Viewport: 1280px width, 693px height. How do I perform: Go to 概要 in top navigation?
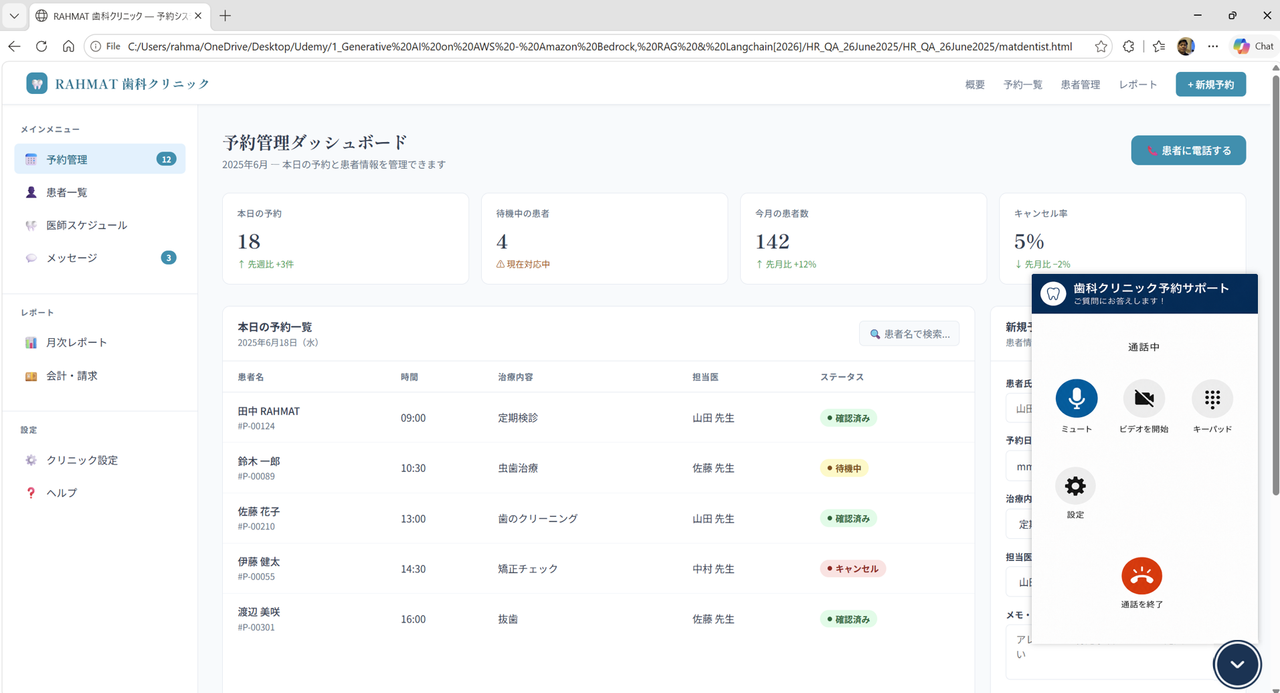click(x=975, y=85)
